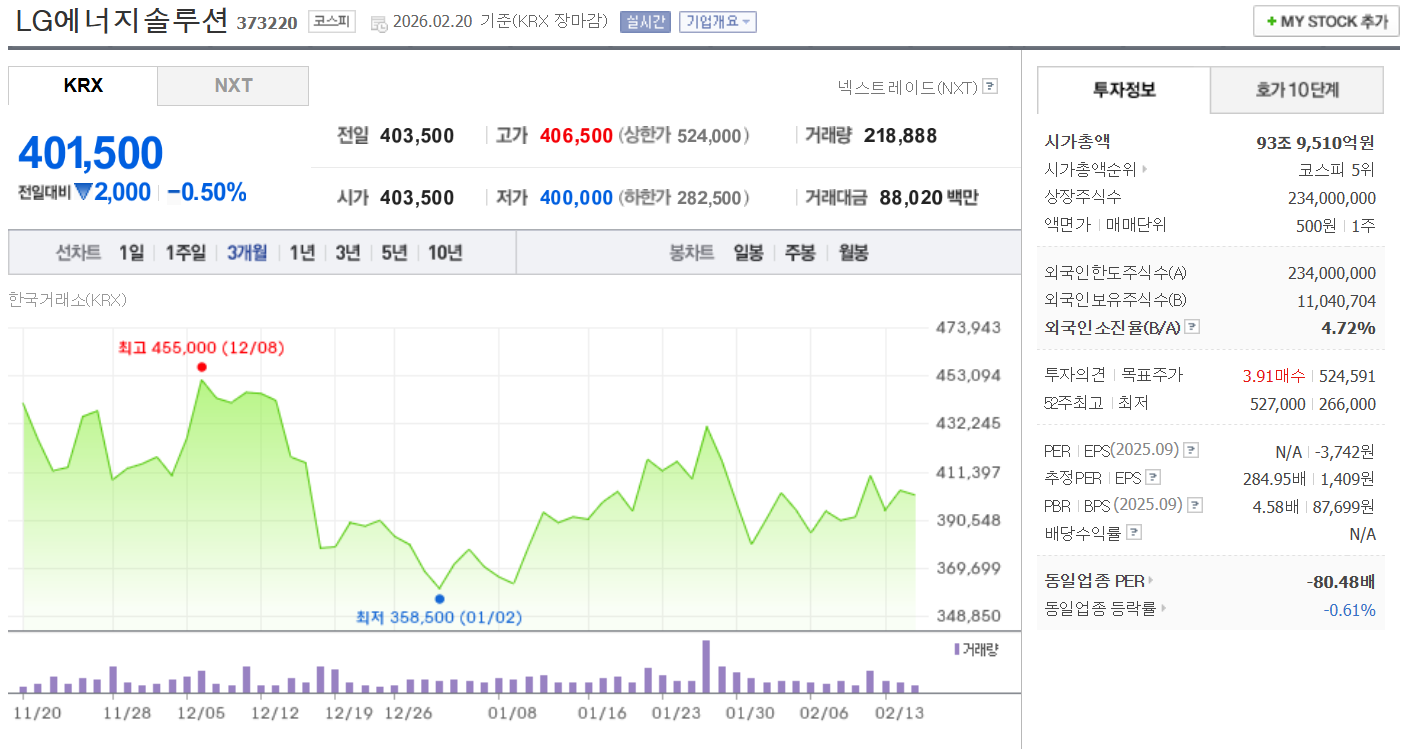Click the NXT help question-mark icon
Viewport: 1405px width, 749px height.
click(990, 86)
